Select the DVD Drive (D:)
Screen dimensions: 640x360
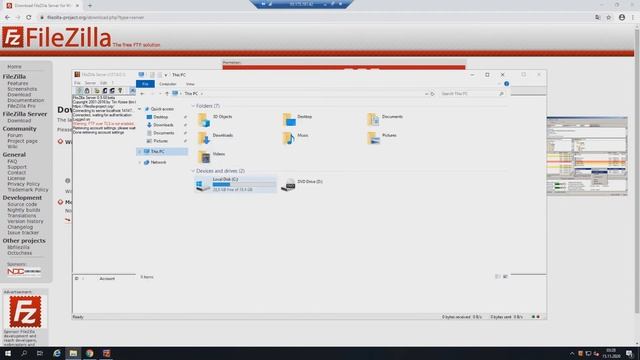pyautogui.click(x=302, y=184)
